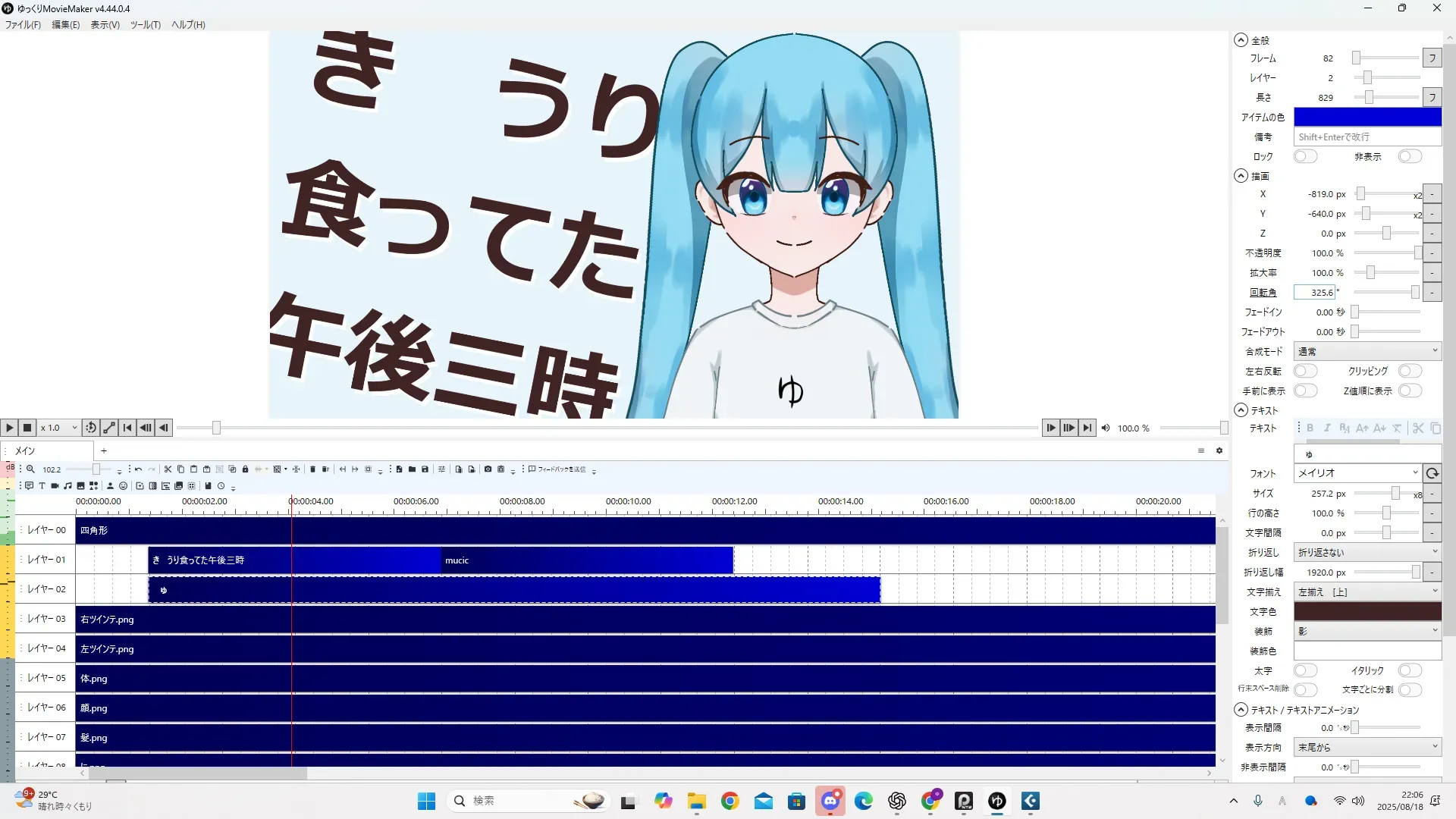Click the Play button in the preview controls
The width and height of the screenshot is (1456, 819).
[x=9, y=428]
